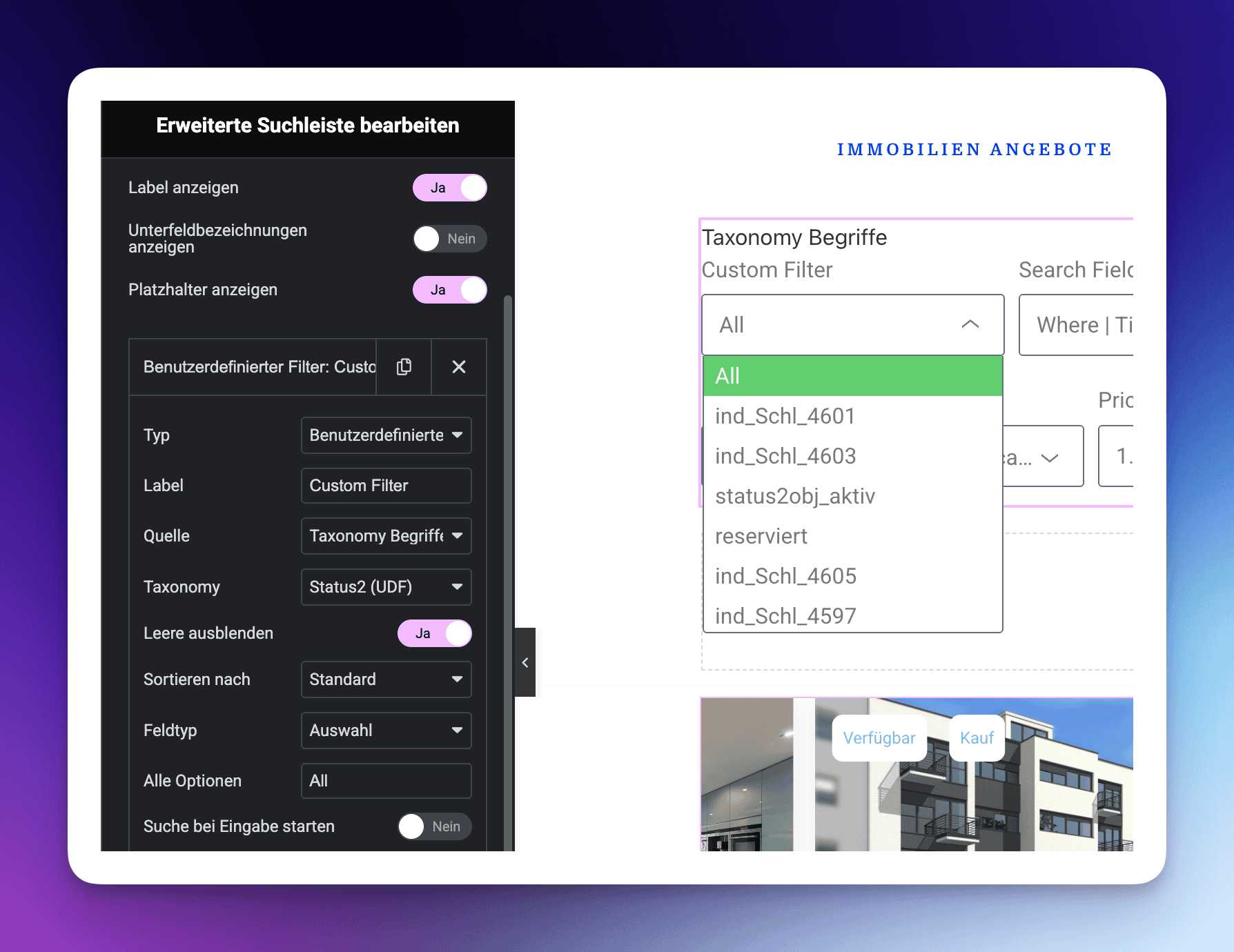Expand the Taxonomy Status2 (UDF) dropdown

click(386, 587)
